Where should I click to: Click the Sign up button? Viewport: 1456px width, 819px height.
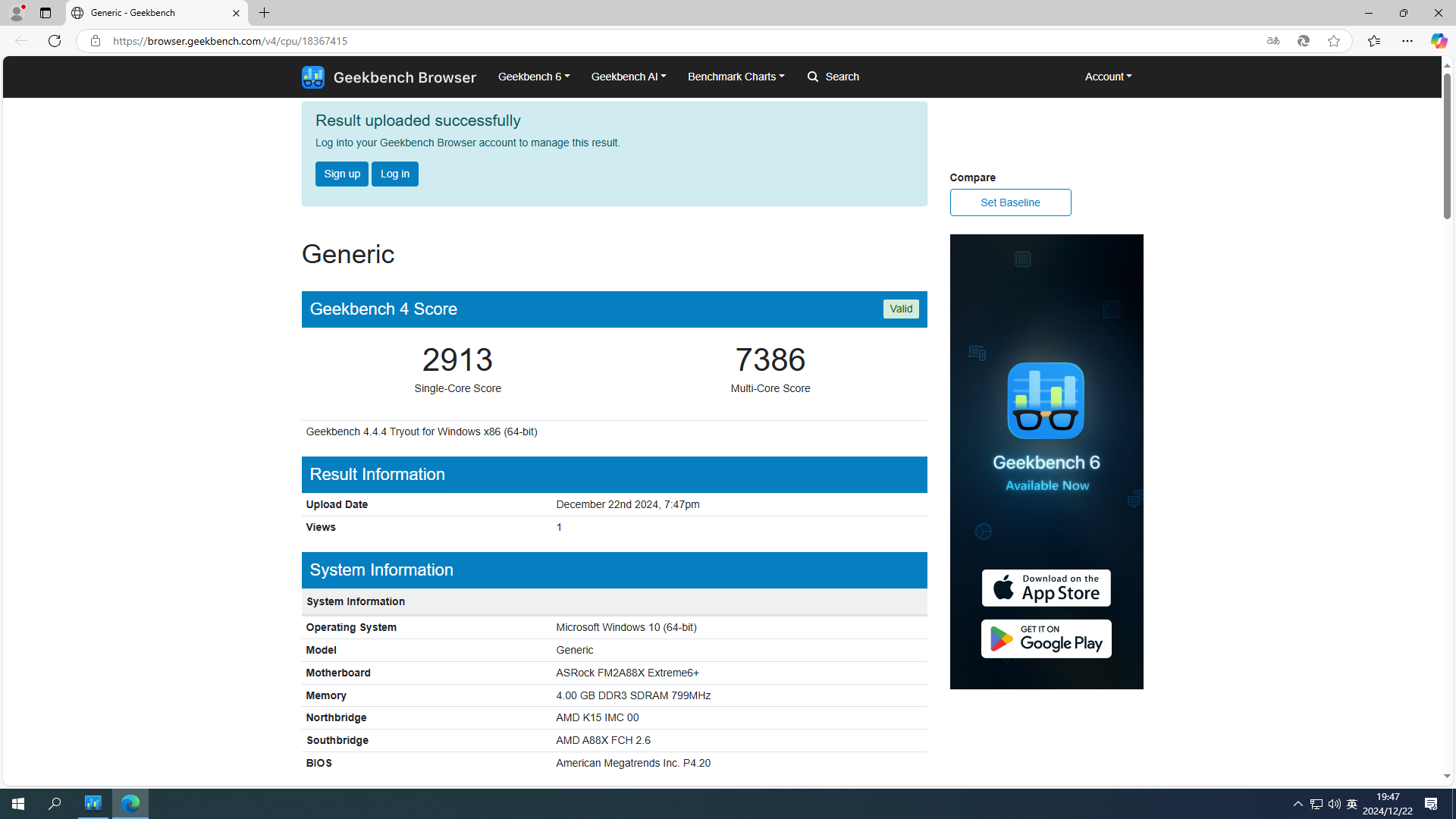pos(342,174)
